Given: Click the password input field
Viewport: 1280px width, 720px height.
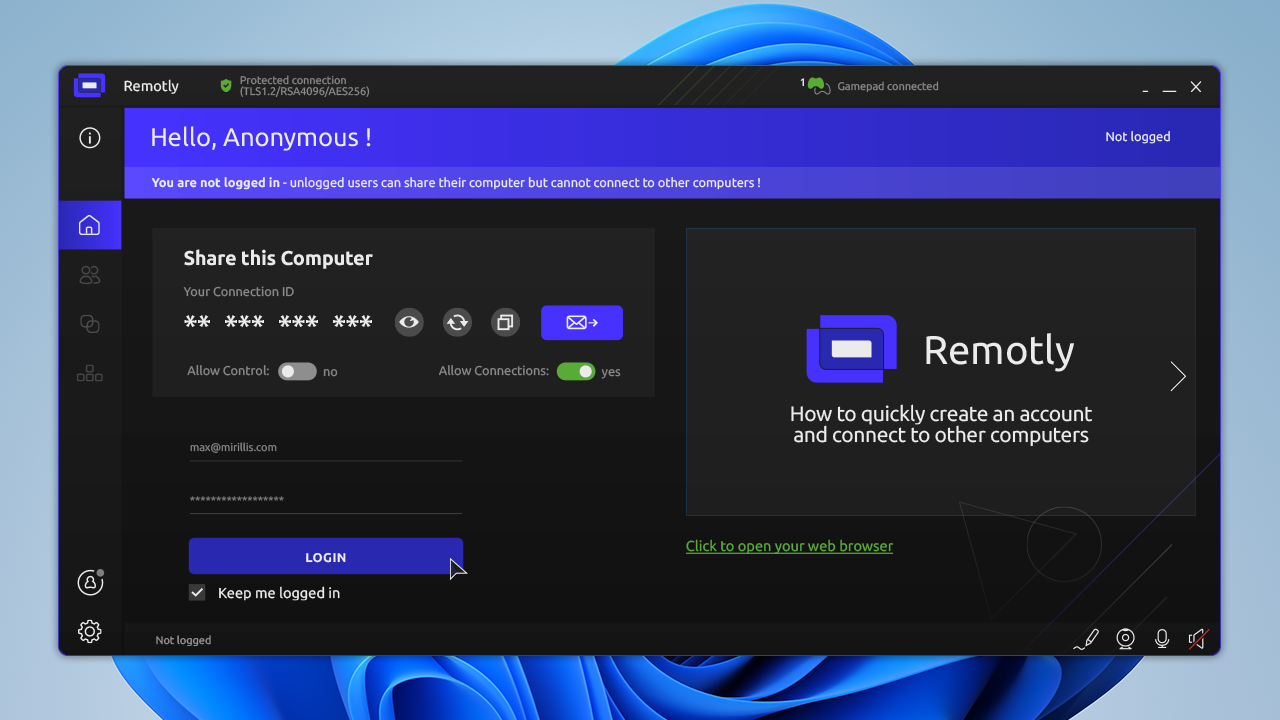Looking at the screenshot, I should [x=325, y=500].
